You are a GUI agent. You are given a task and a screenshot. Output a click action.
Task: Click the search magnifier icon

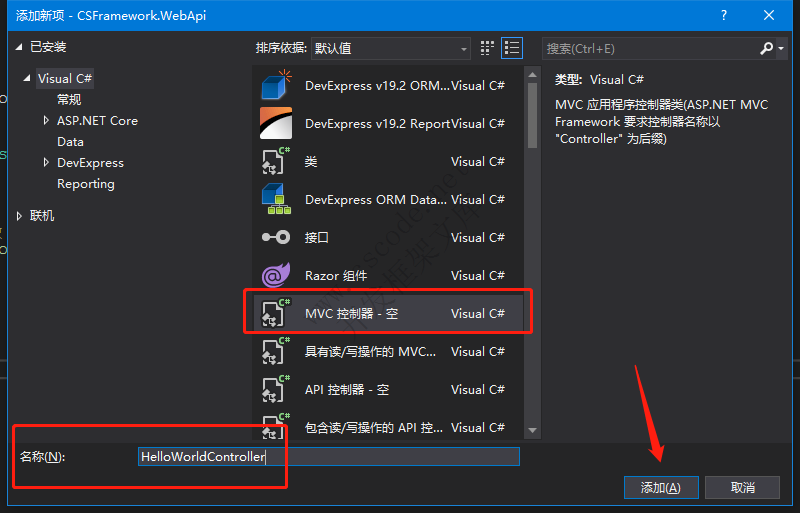[x=766, y=48]
